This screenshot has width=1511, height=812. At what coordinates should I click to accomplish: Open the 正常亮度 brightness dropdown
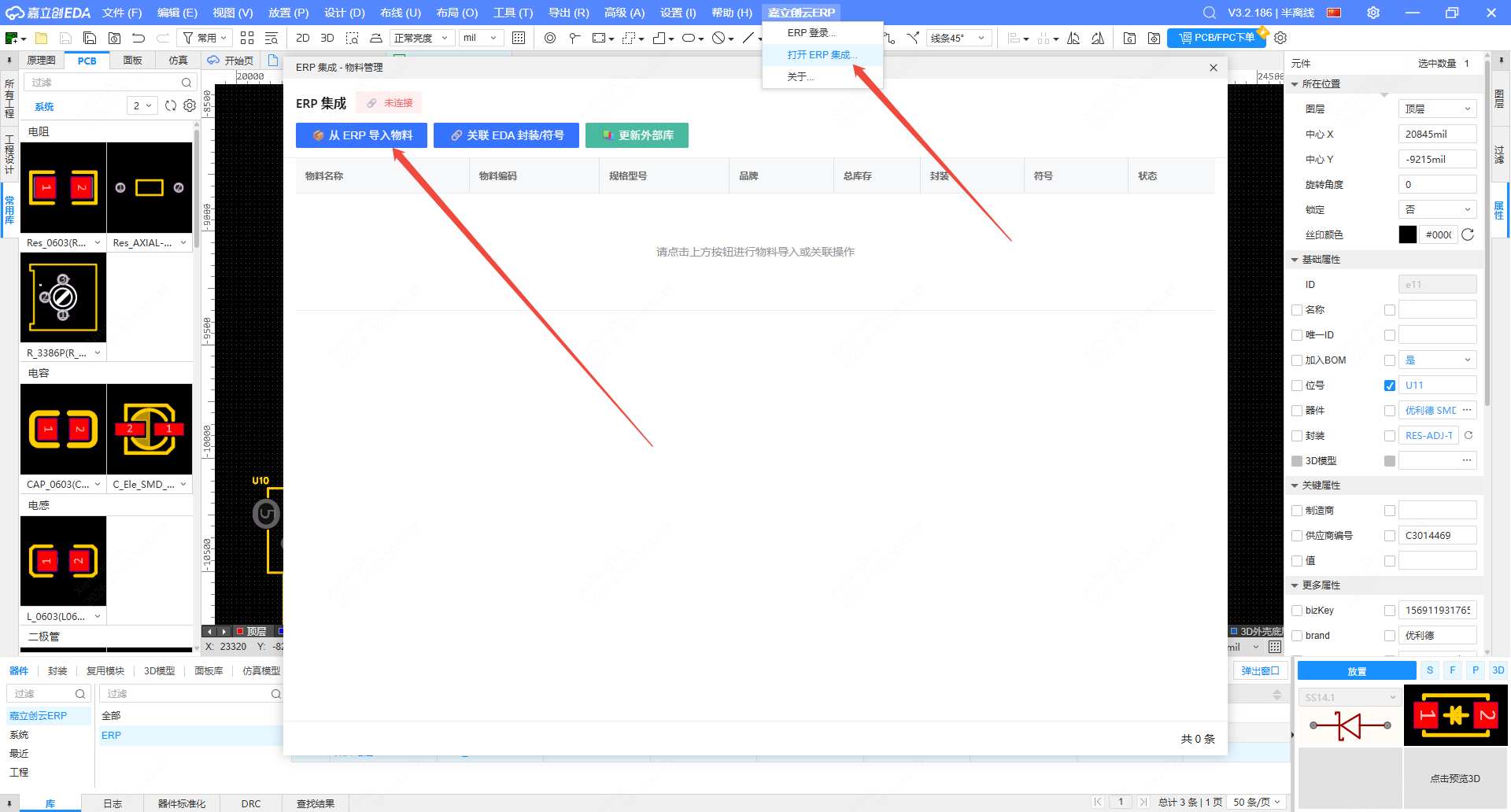pos(421,38)
